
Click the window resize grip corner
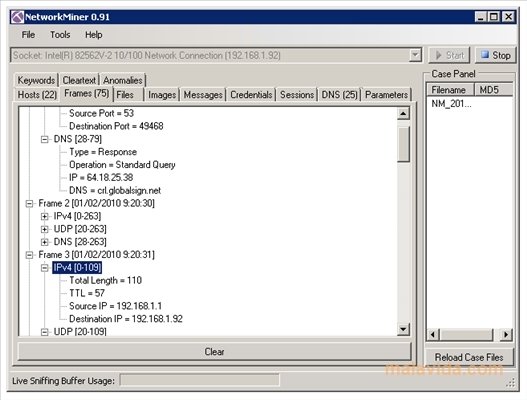tap(511, 383)
